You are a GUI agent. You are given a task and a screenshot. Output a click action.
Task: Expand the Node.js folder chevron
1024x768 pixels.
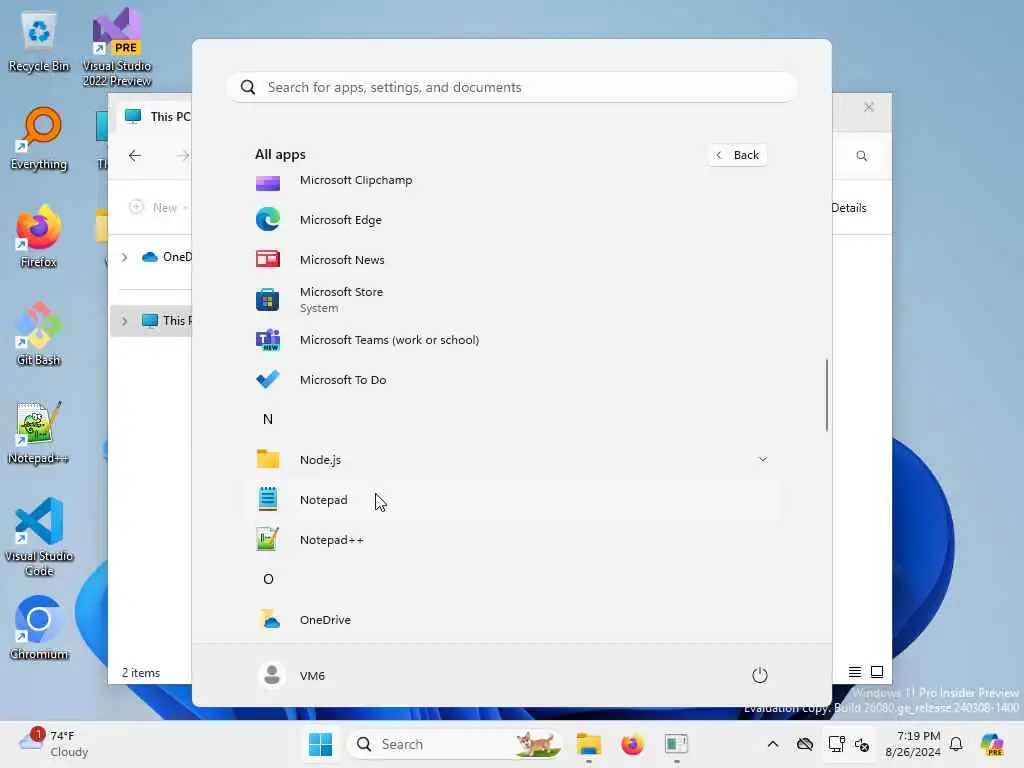pos(763,459)
